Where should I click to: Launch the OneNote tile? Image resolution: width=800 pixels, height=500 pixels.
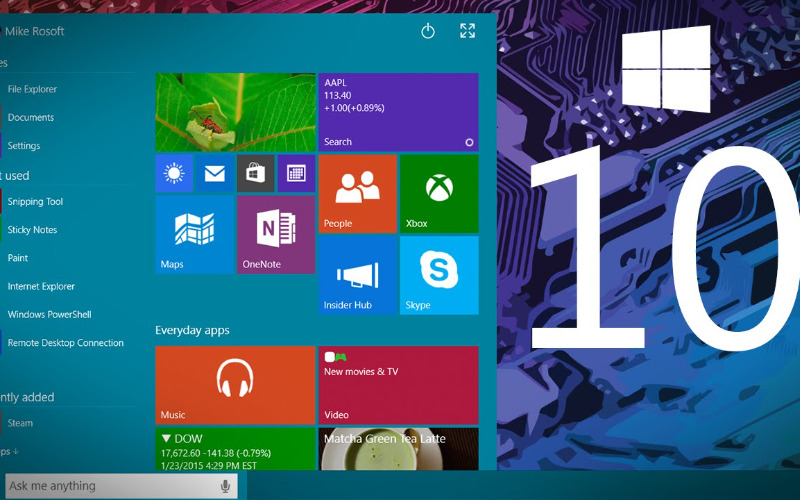tap(276, 235)
